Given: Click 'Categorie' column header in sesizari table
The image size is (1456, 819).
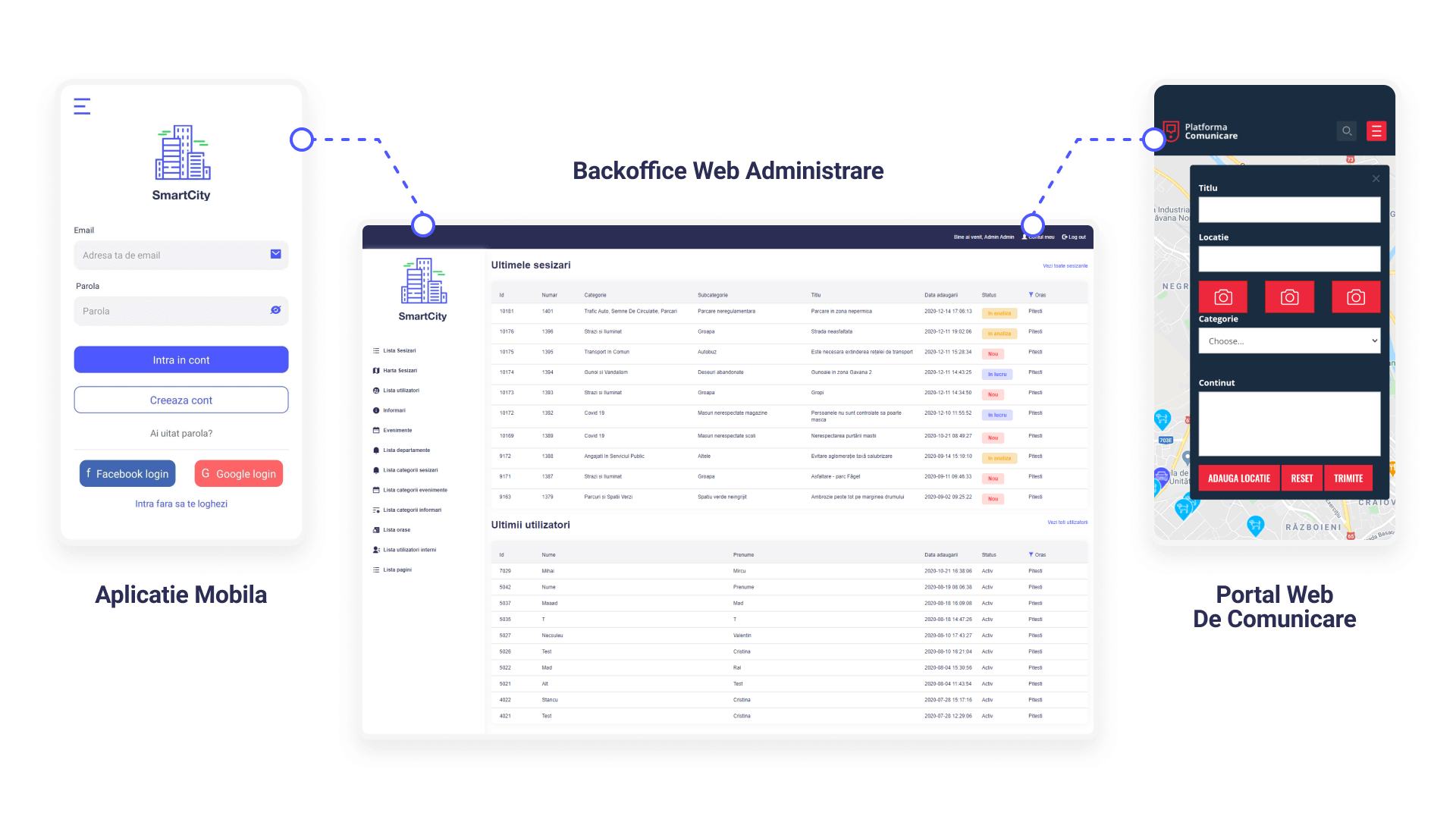Looking at the screenshot, I should pos(595,295).
